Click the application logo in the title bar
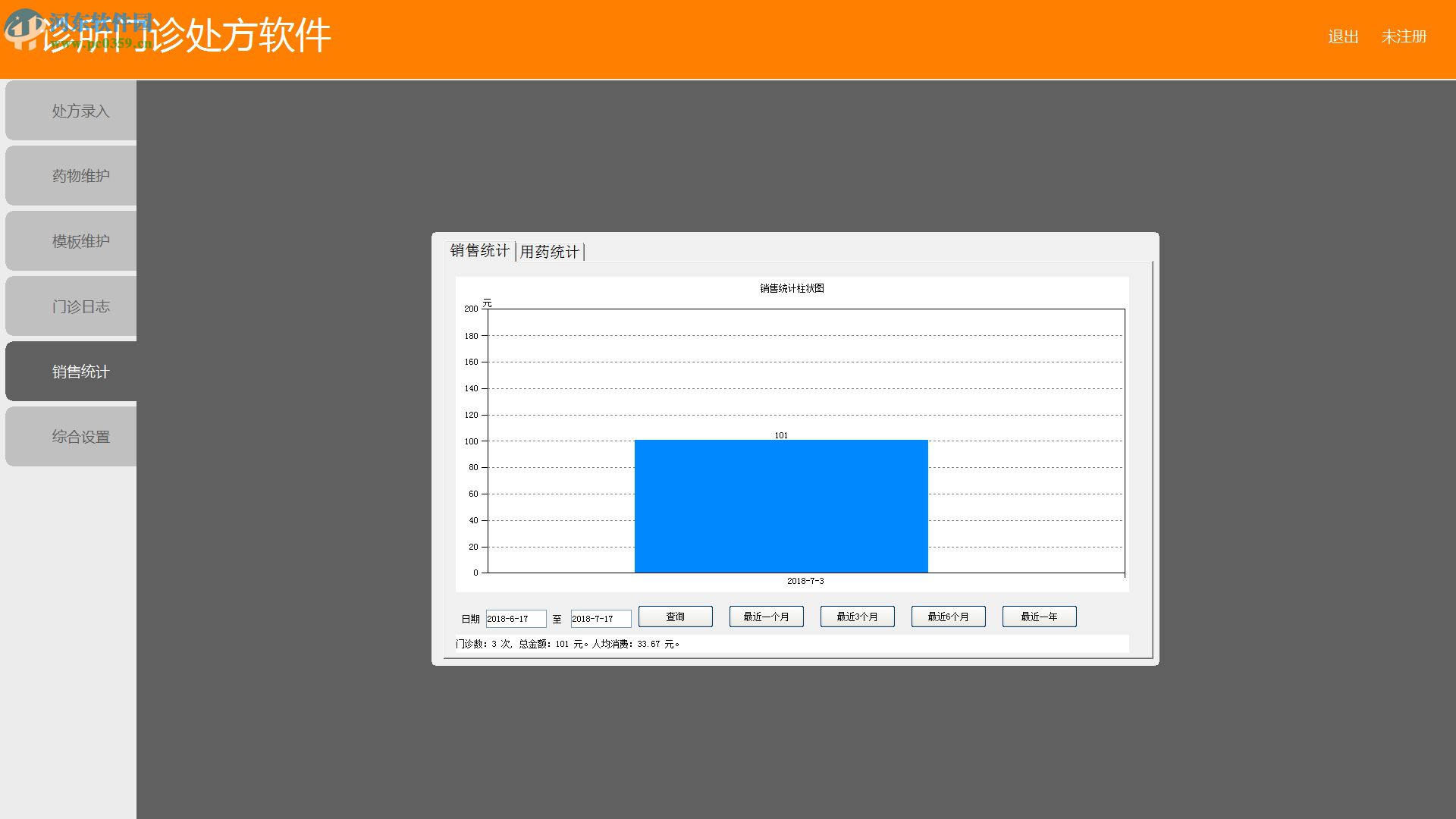The height and width of the screenshot is (819, 1456). click(x=23, y=30)
